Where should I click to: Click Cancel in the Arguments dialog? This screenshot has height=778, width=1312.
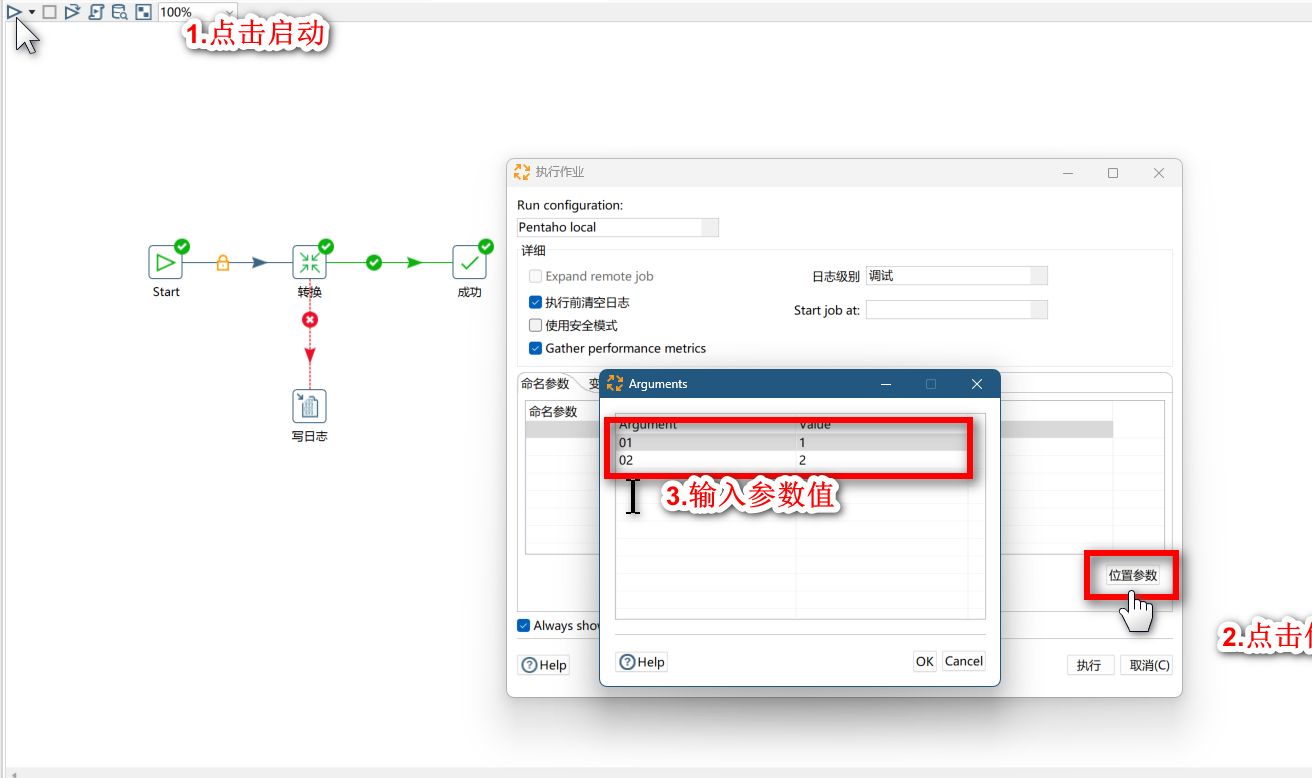tap(963, 661)
